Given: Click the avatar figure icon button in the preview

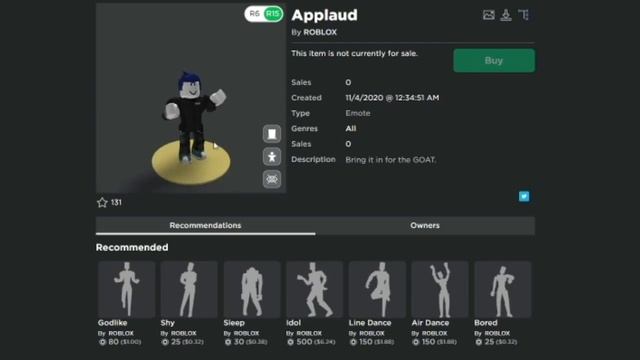Looking at the screenshot, I should pos(272,157).
